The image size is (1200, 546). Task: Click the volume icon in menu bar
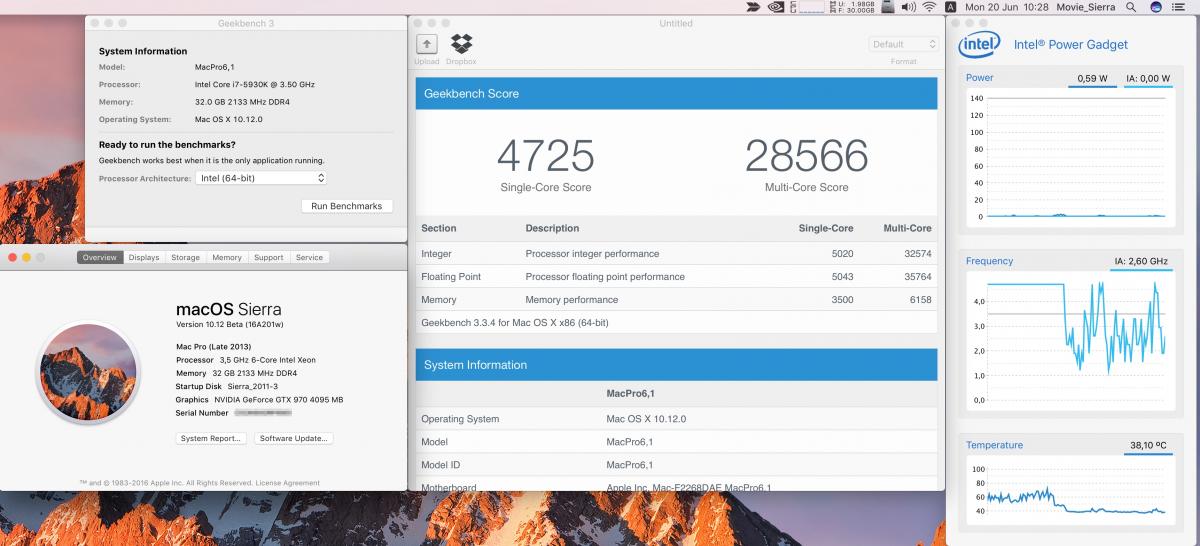pyautogui.click(x=908, y=7)
